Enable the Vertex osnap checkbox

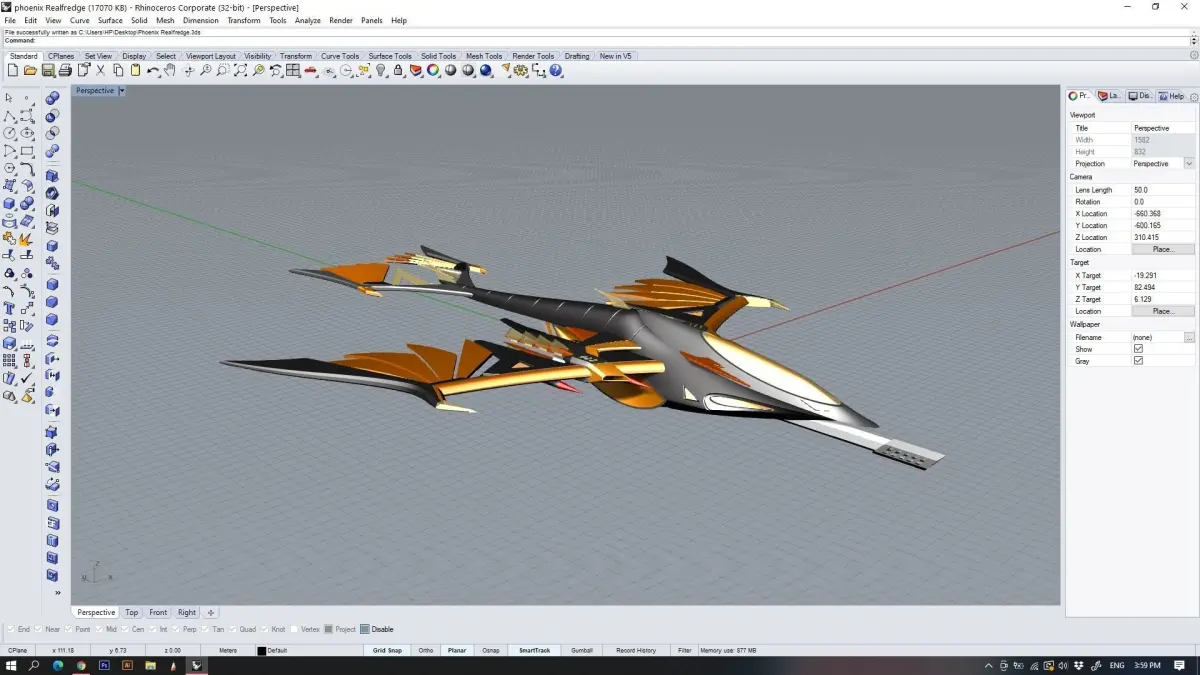click(x=294, y=629)
